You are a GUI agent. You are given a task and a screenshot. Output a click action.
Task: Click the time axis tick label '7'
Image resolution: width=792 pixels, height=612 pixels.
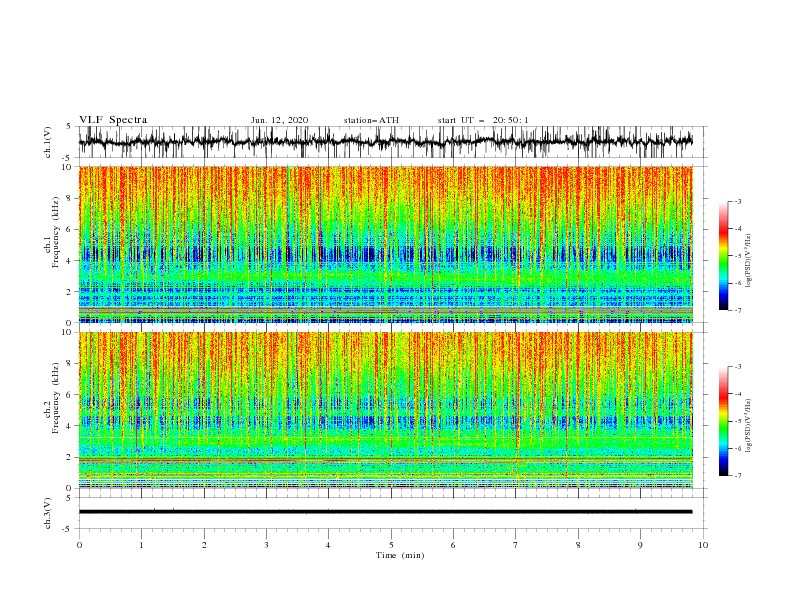[x=516, y=545]
